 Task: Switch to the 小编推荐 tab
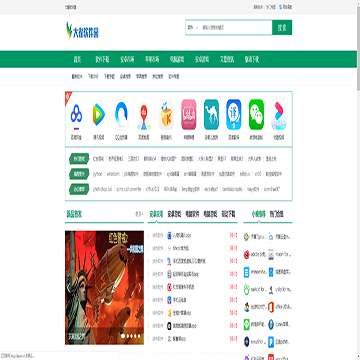[259, 214]
